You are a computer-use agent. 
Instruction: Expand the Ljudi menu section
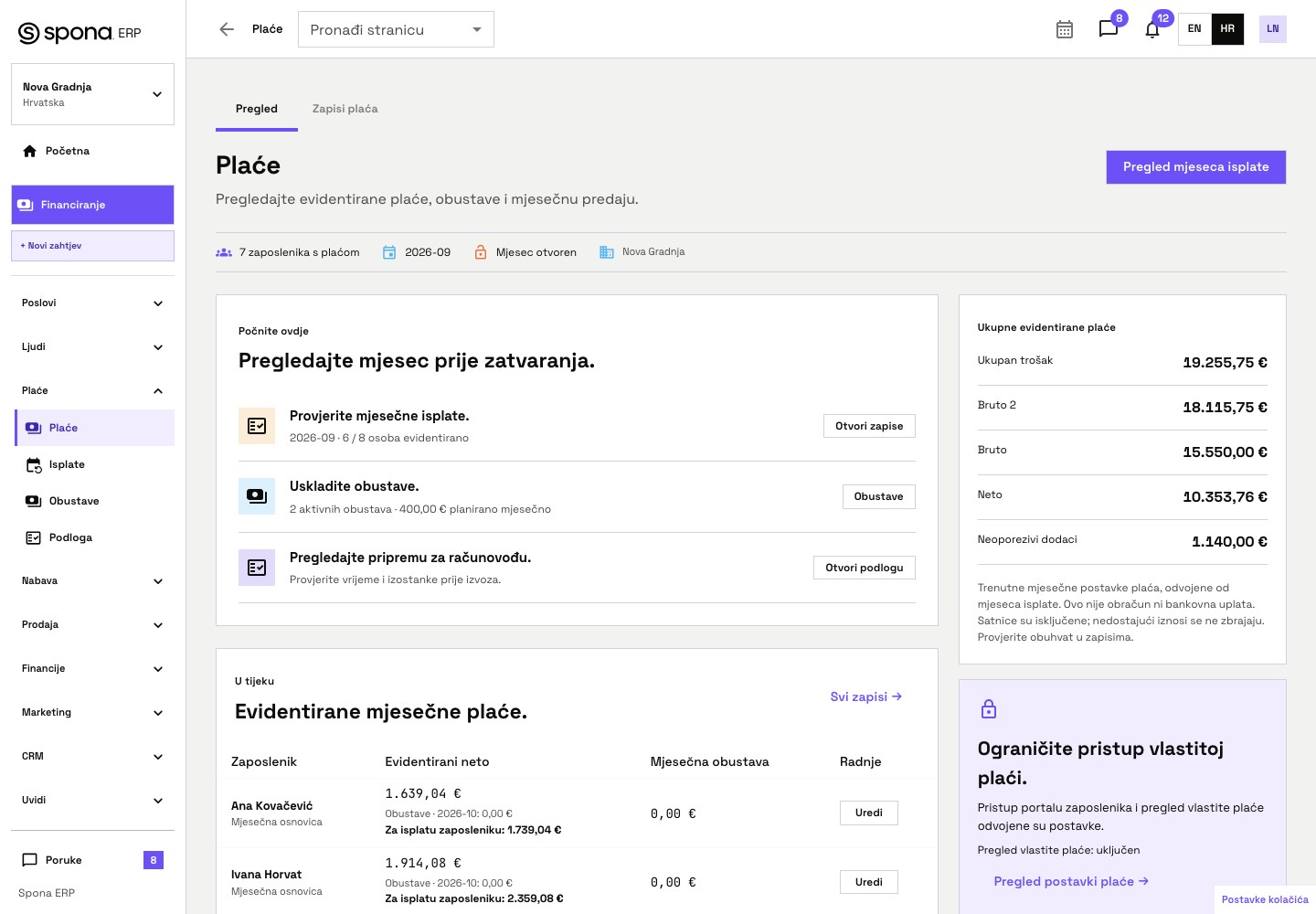pyautogui.click(x=92, y=347)
